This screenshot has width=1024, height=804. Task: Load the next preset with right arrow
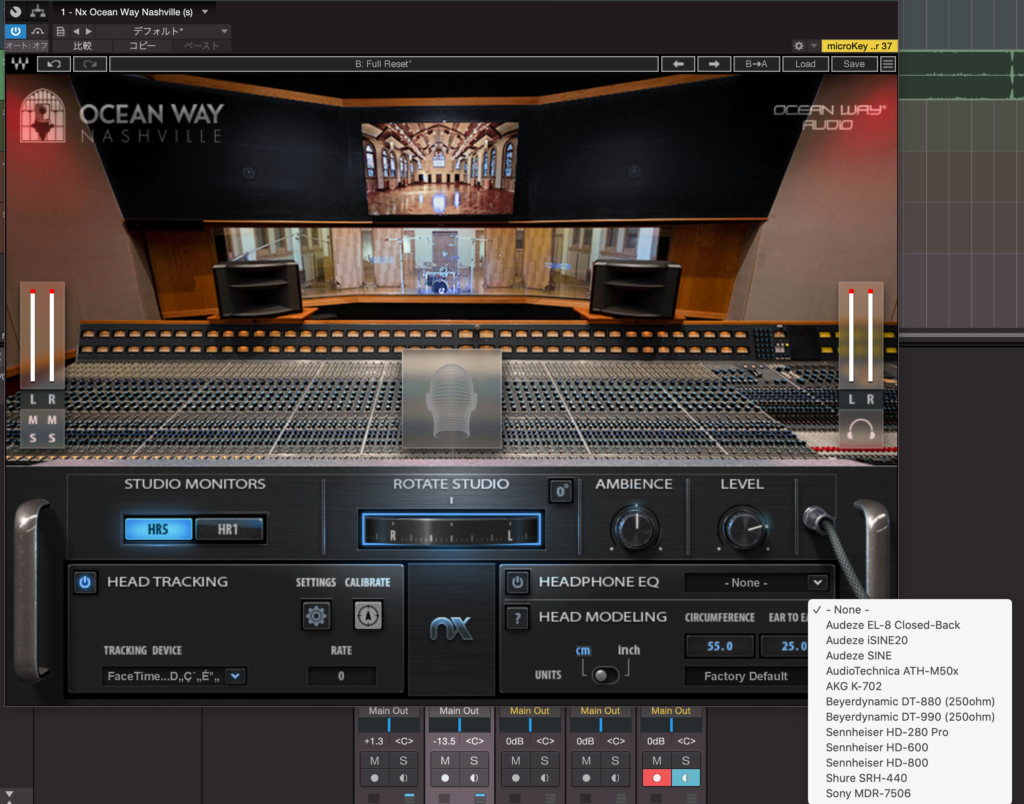click(x=714, y=64)
